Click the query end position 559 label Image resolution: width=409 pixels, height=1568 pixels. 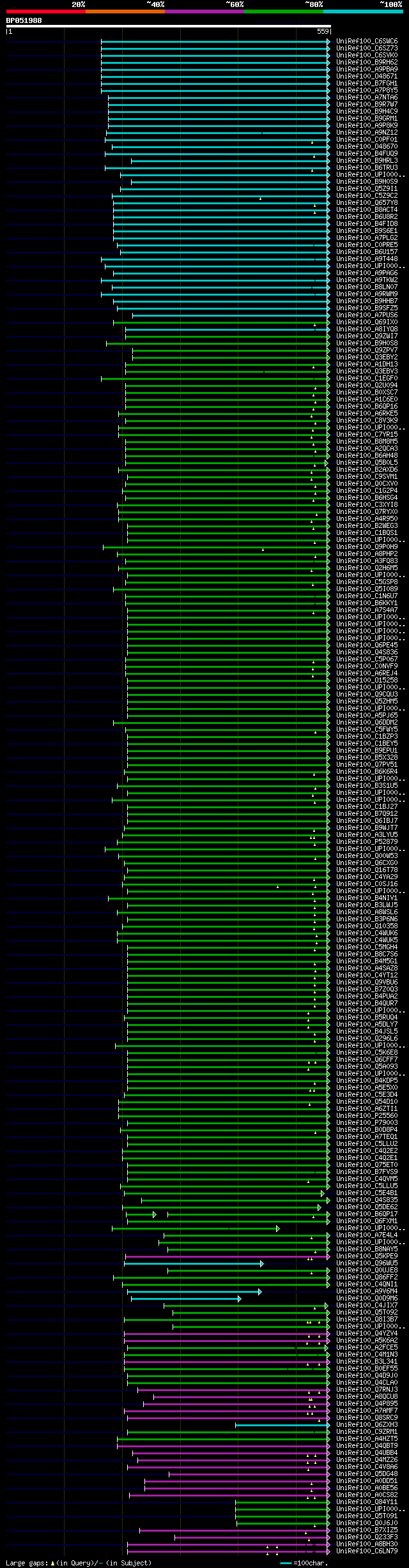(323, 31)
